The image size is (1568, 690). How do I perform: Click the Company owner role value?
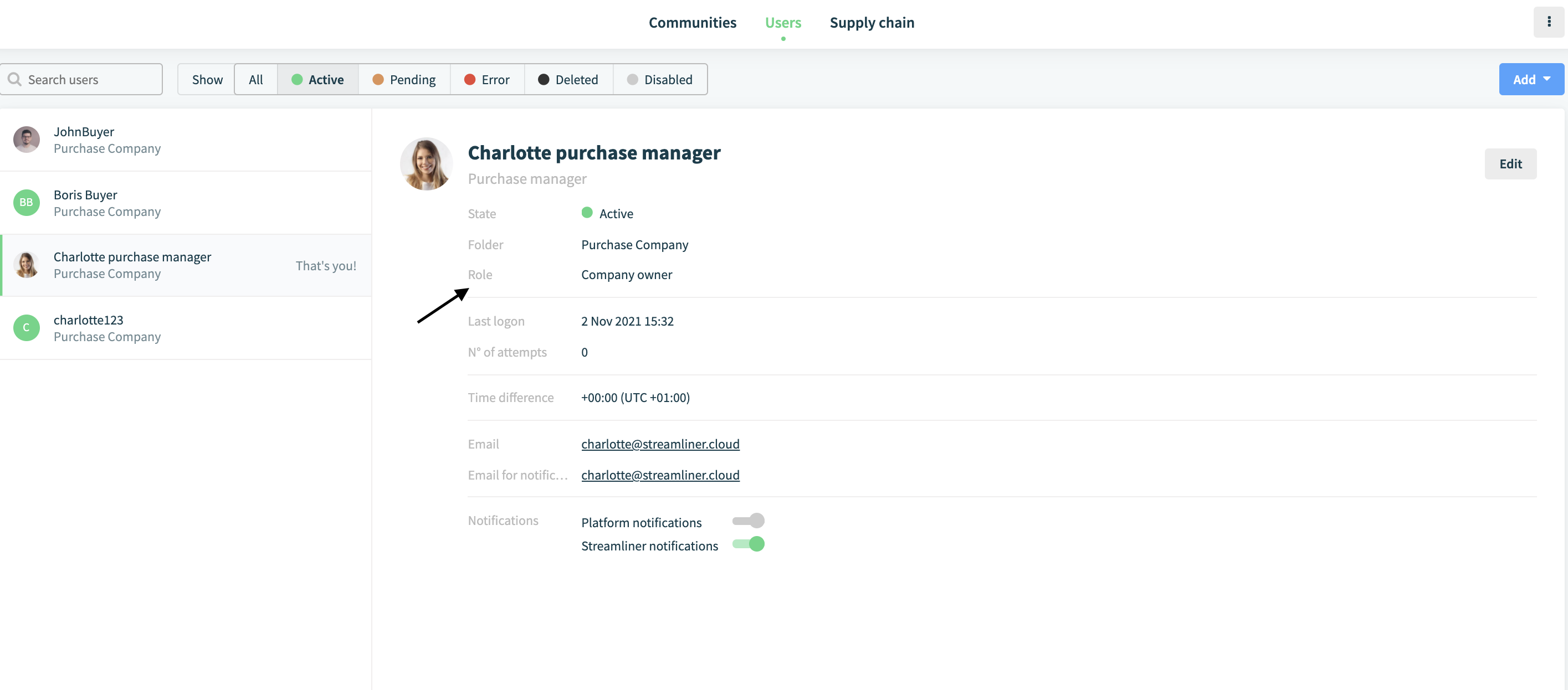pos(626,275)
